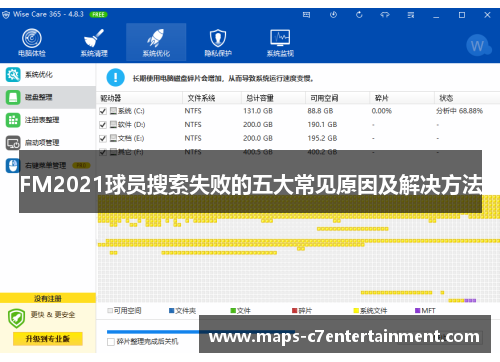Select the 文档 (E:) drive name

coord(131,138)
